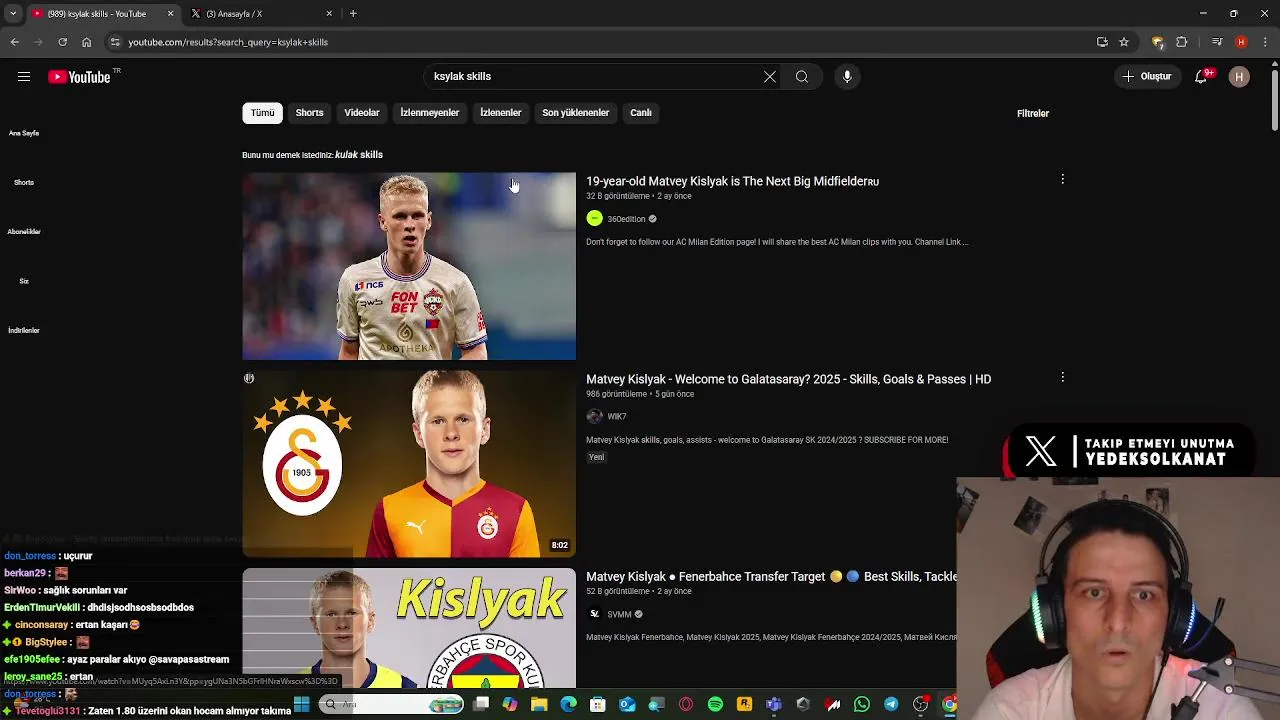Open the Chrome three-dot menu
Image resolution: width=1280 pixels, height=720 pixels.
(1266, 42)
